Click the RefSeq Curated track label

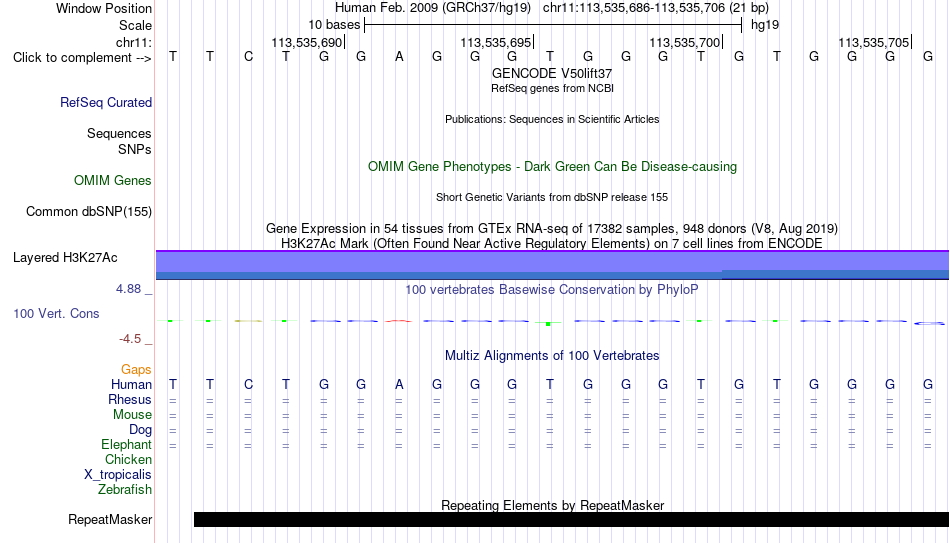[105, 102]
